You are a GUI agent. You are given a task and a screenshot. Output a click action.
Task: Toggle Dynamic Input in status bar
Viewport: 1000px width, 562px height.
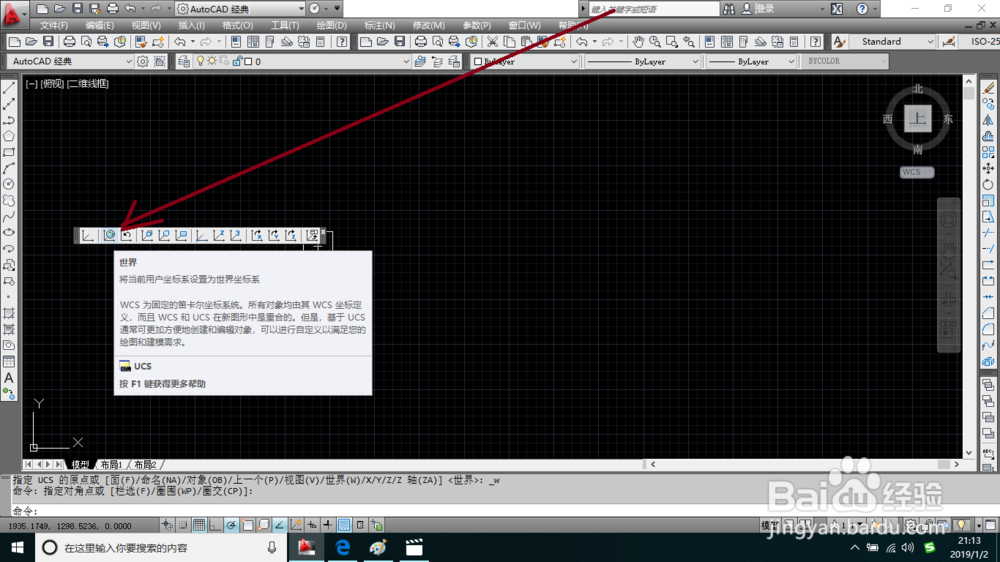(312, 525)
